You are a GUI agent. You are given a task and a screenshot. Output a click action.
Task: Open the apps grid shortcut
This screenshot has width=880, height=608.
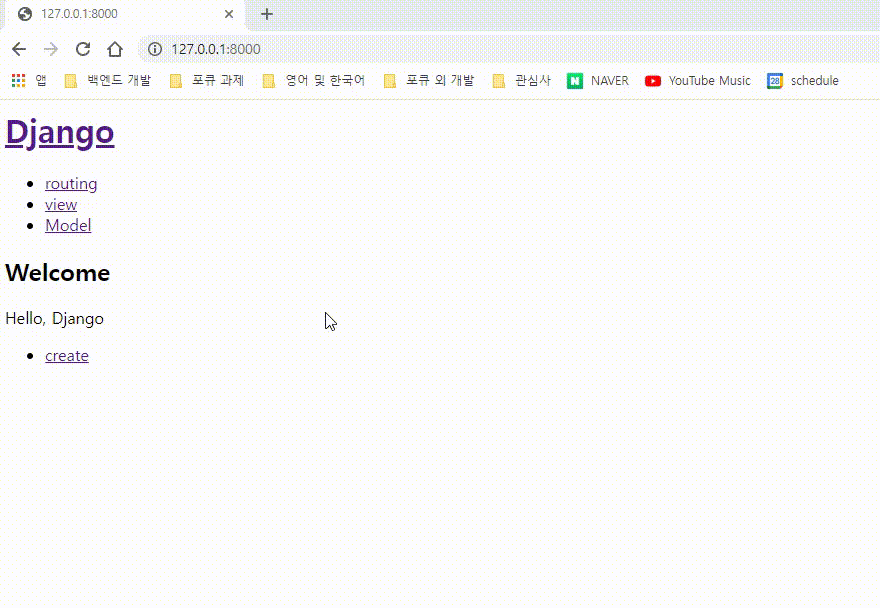pos(29,81)
